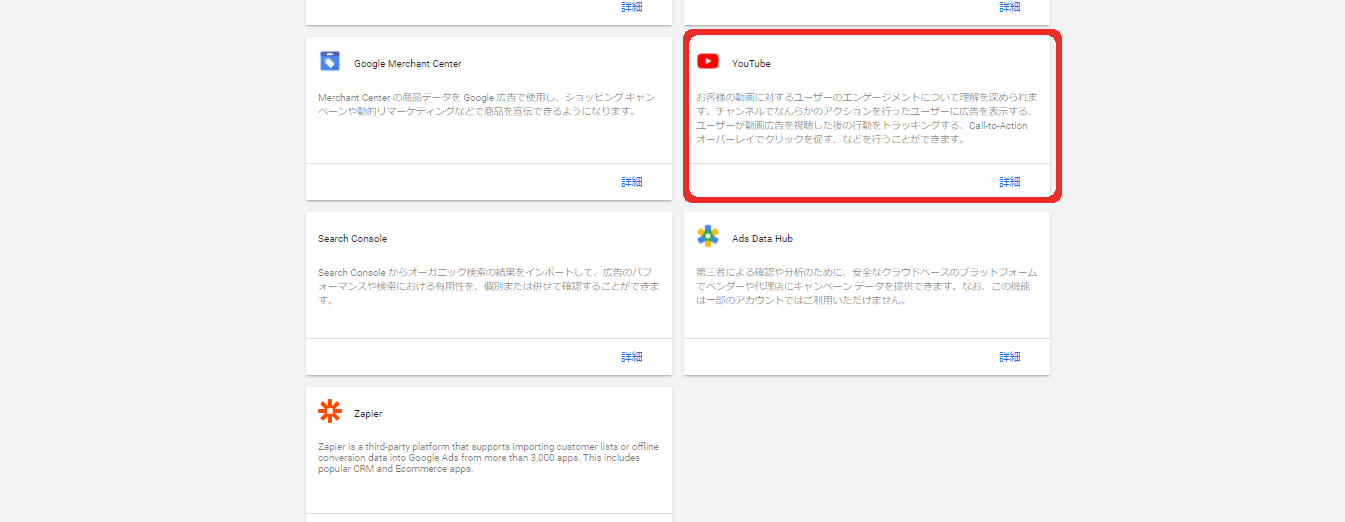Select the YouTube card title

click(x=751, y=64)
